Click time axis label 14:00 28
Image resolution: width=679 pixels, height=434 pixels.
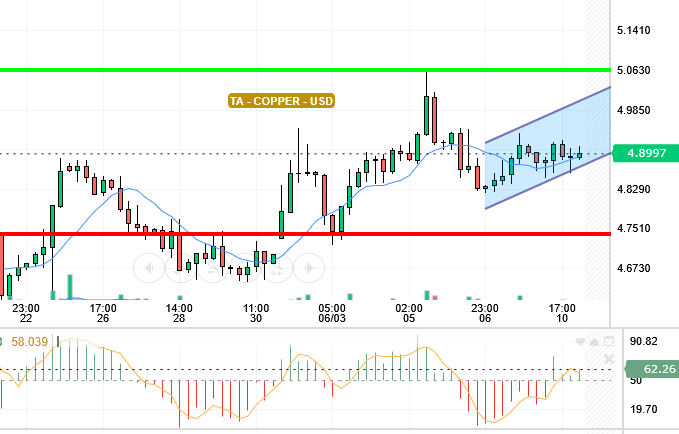[x=179, y=313]
